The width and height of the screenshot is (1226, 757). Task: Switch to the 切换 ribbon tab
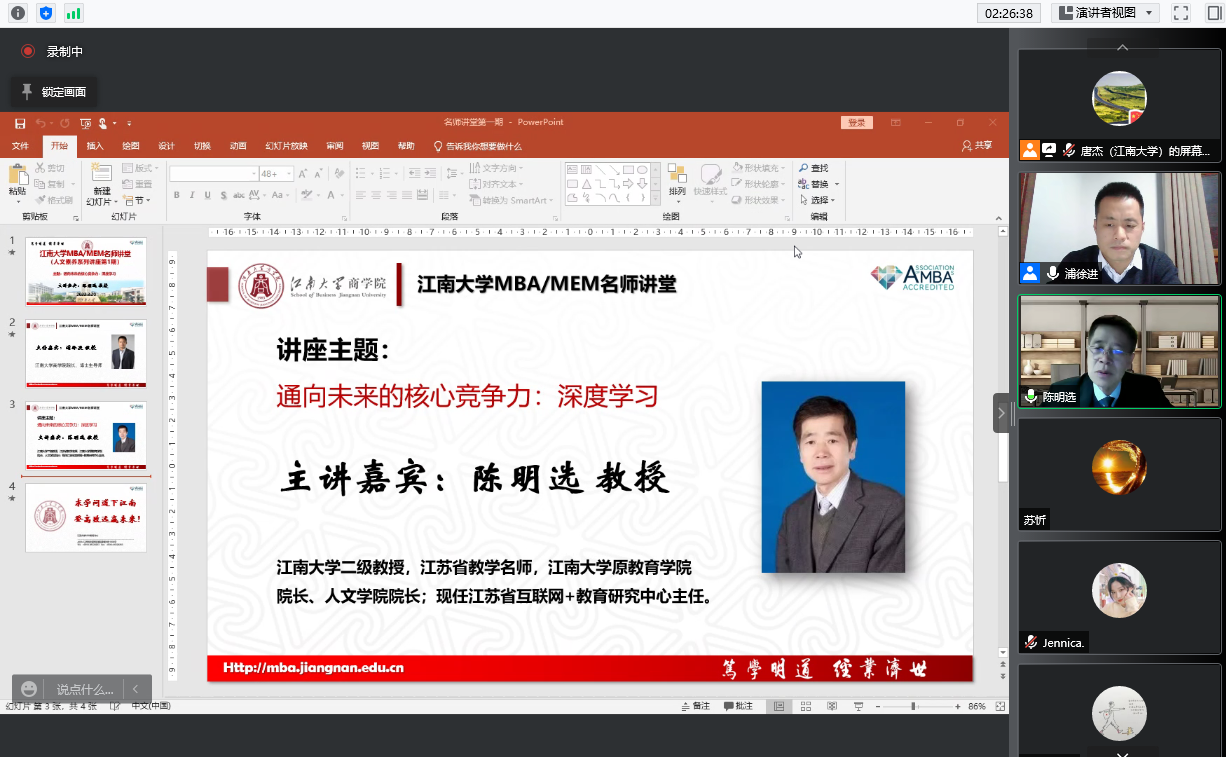[x=202, y=146]
